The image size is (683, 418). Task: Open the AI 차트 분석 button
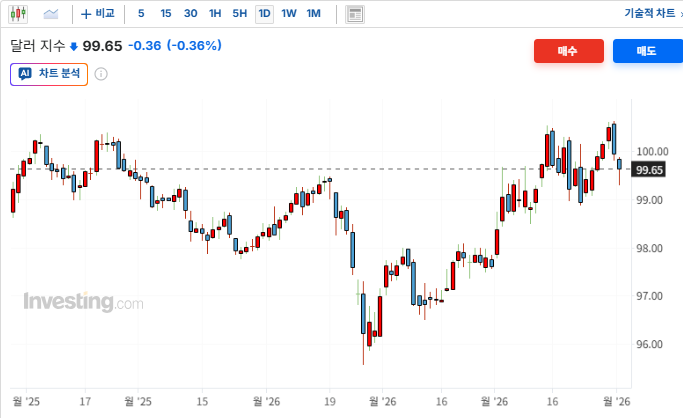[49, 74]
